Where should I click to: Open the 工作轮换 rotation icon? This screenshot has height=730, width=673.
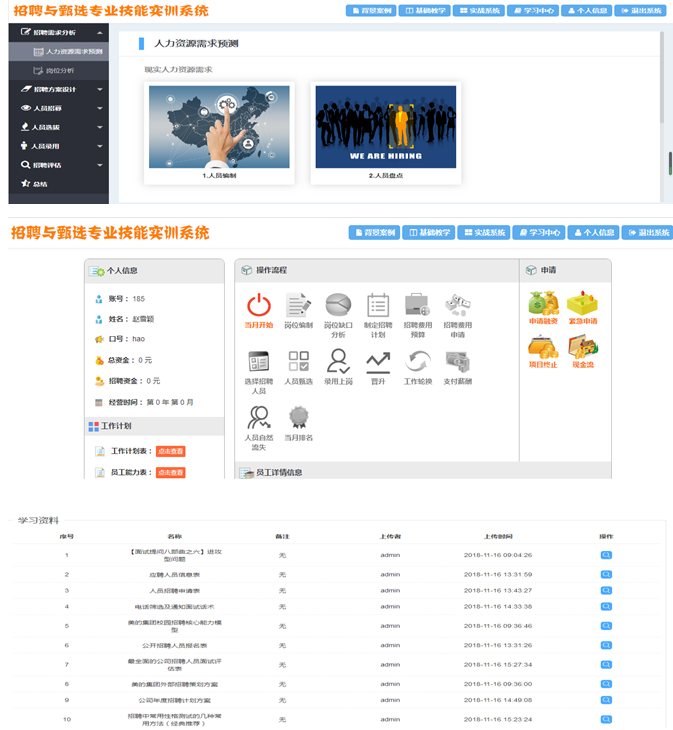point(417,362)
